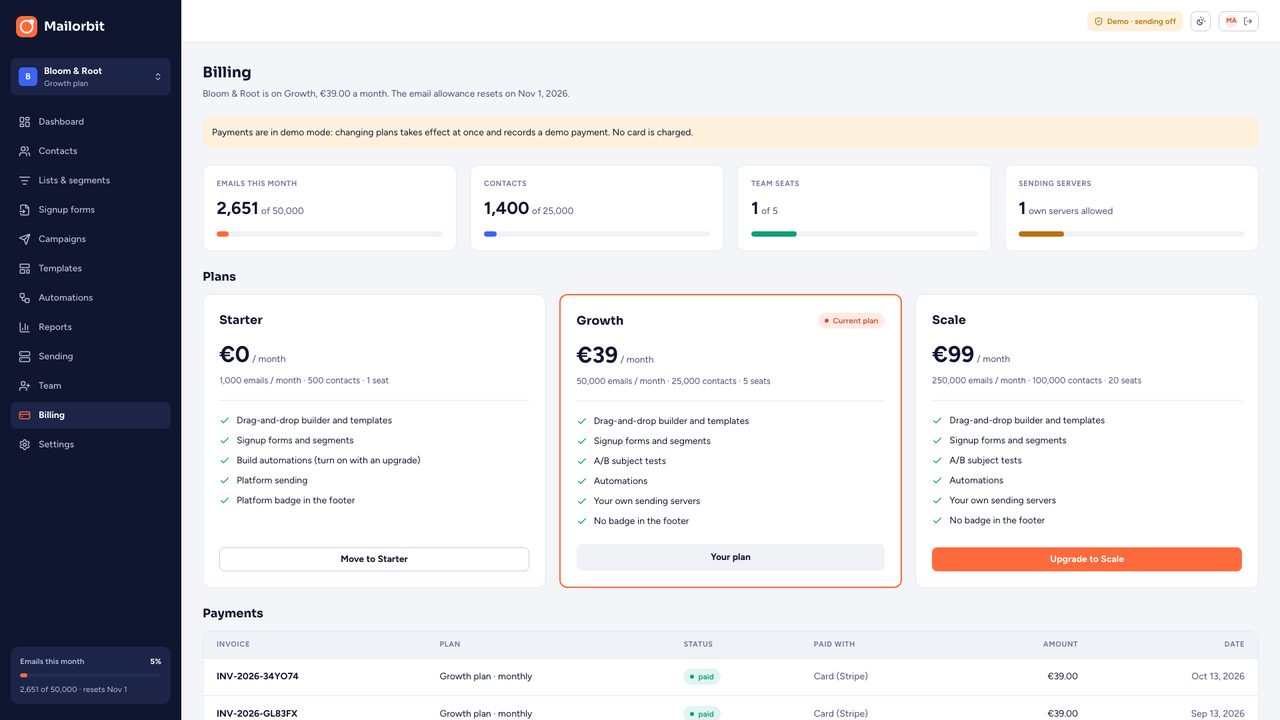Go to the Campaigns menu label

click(x=62, y=239)
